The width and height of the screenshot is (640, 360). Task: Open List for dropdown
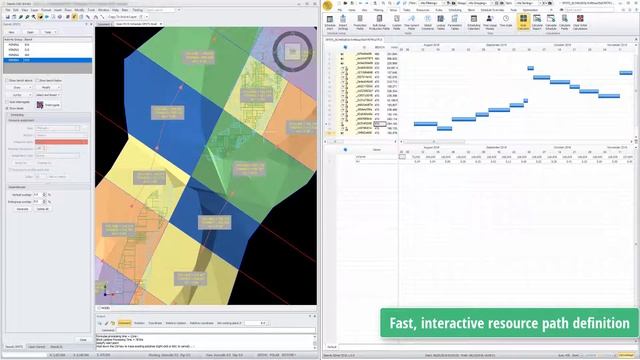click(x=19, y=95)
